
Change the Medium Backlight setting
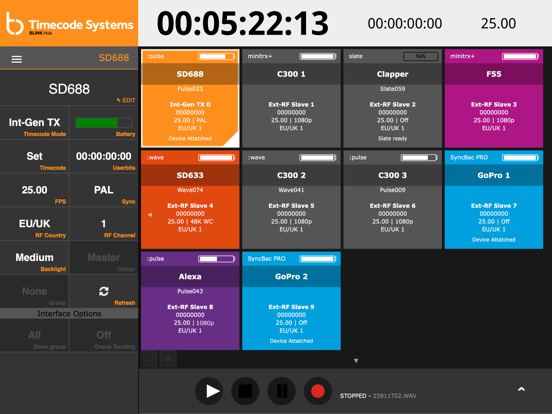(x=34, y=258)
